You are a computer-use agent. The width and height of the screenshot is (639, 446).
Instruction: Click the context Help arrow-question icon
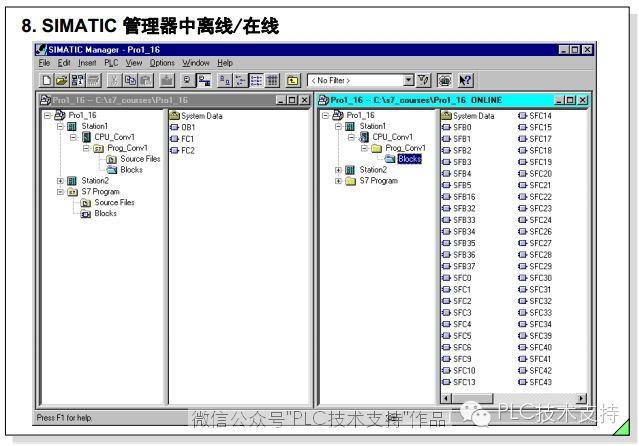[x=465, y=80]
